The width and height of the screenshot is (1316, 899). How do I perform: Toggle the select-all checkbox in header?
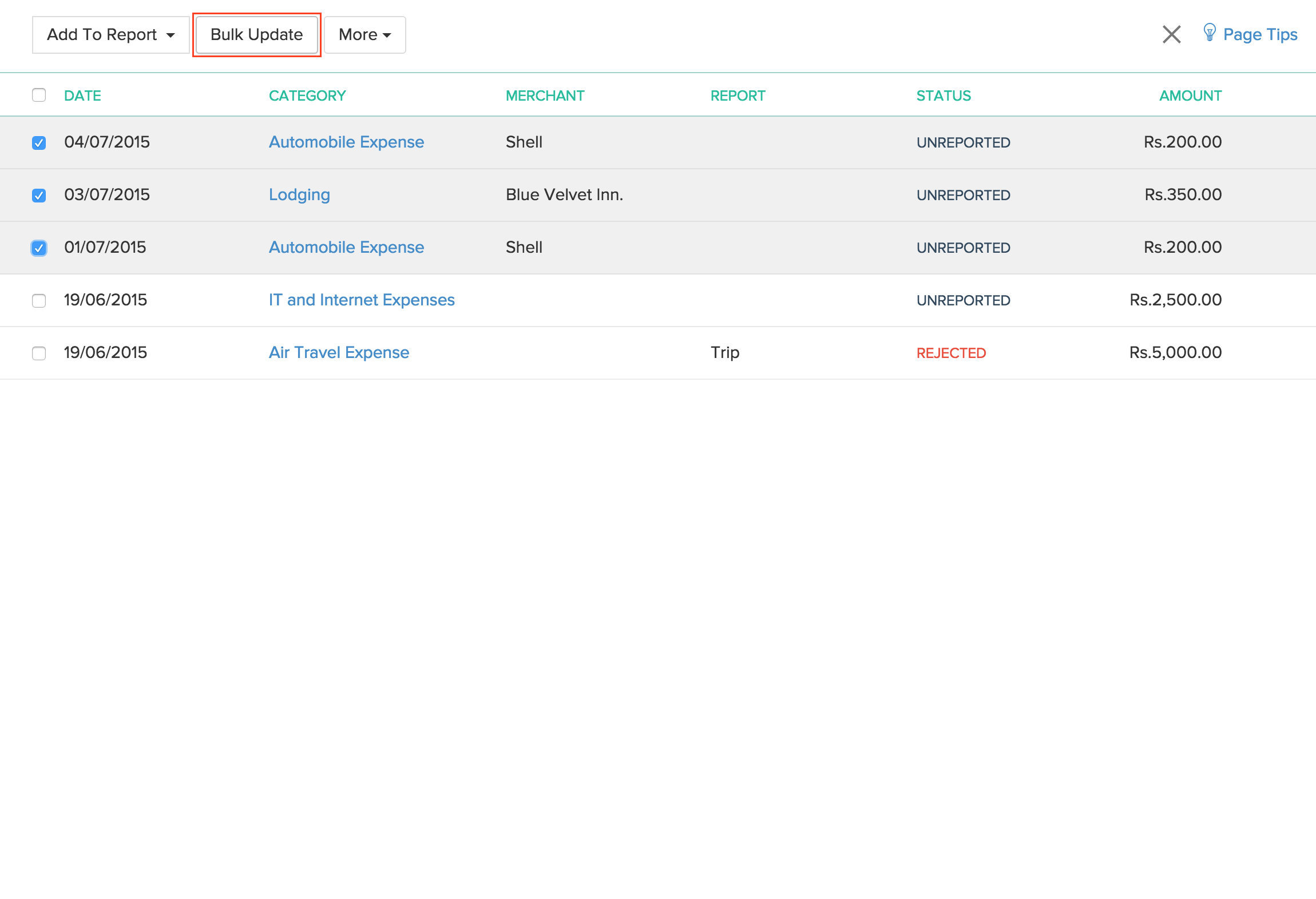(39, 95)
